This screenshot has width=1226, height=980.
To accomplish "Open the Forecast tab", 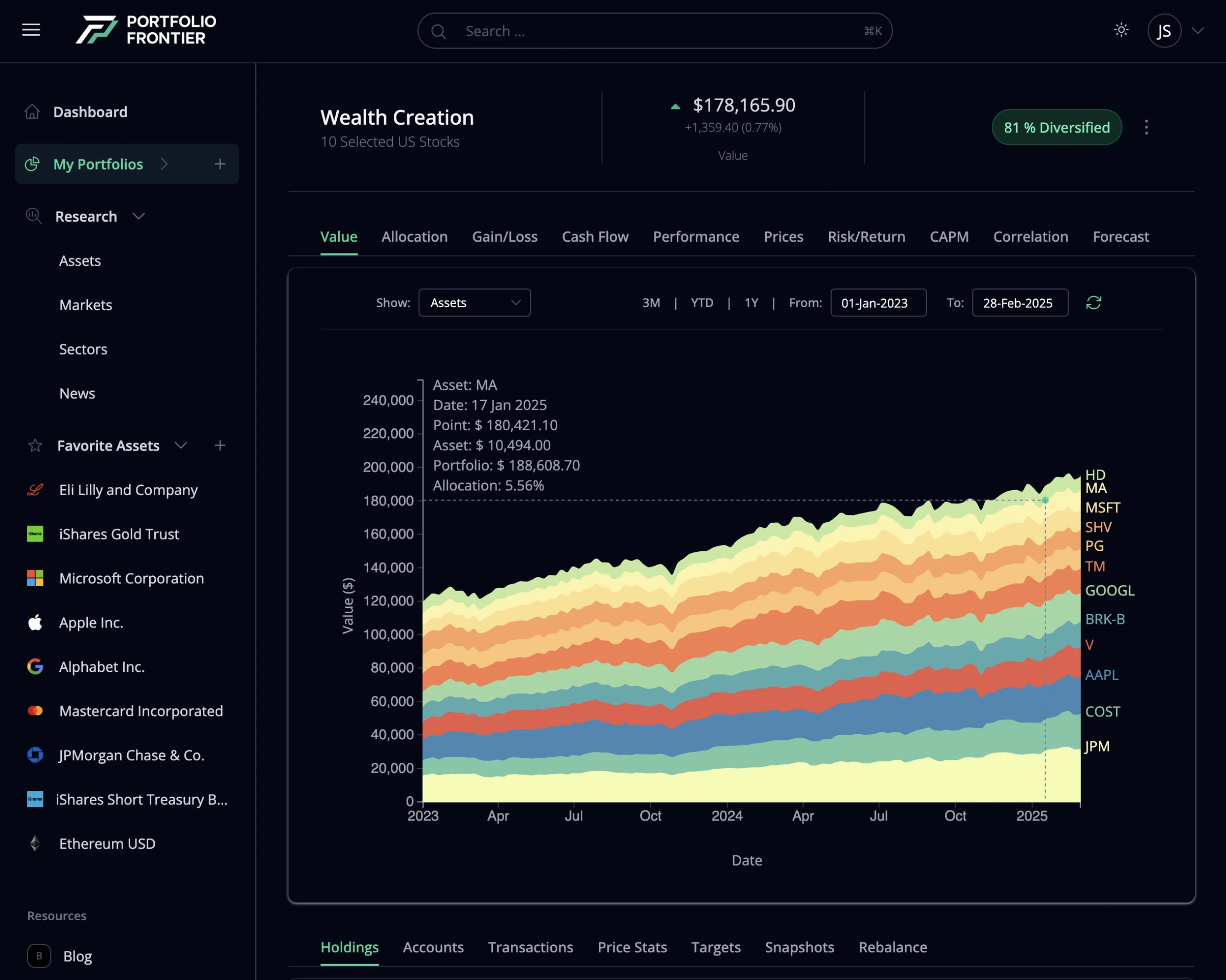I will point(1121,237).
